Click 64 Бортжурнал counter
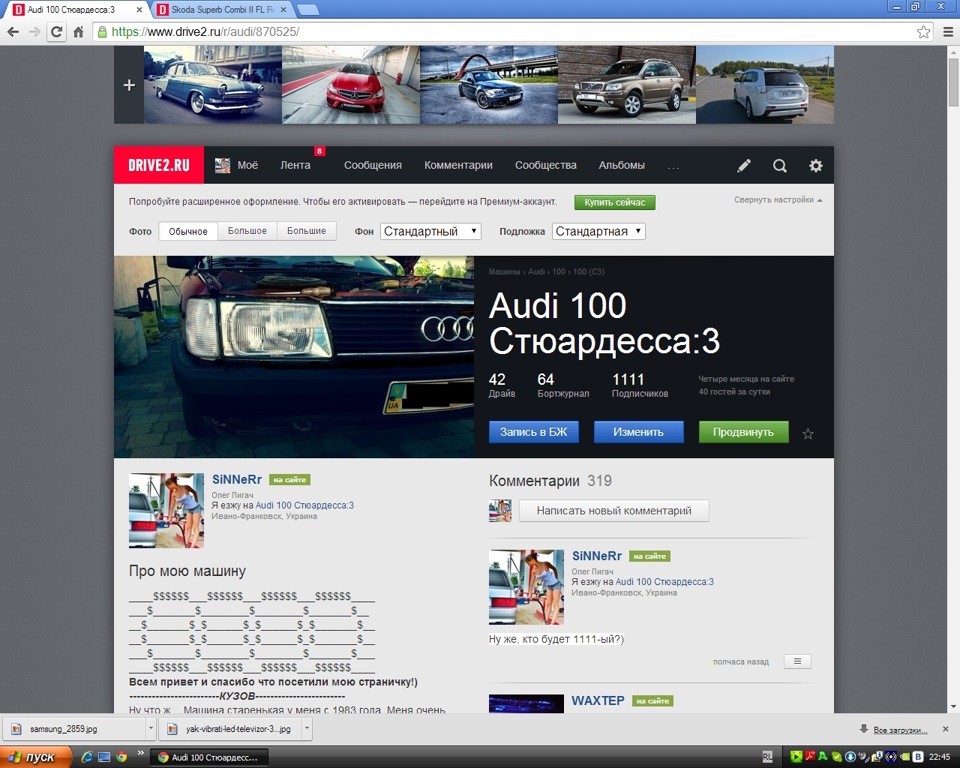This screenshot has height=768, width=960. pos(563,386)
